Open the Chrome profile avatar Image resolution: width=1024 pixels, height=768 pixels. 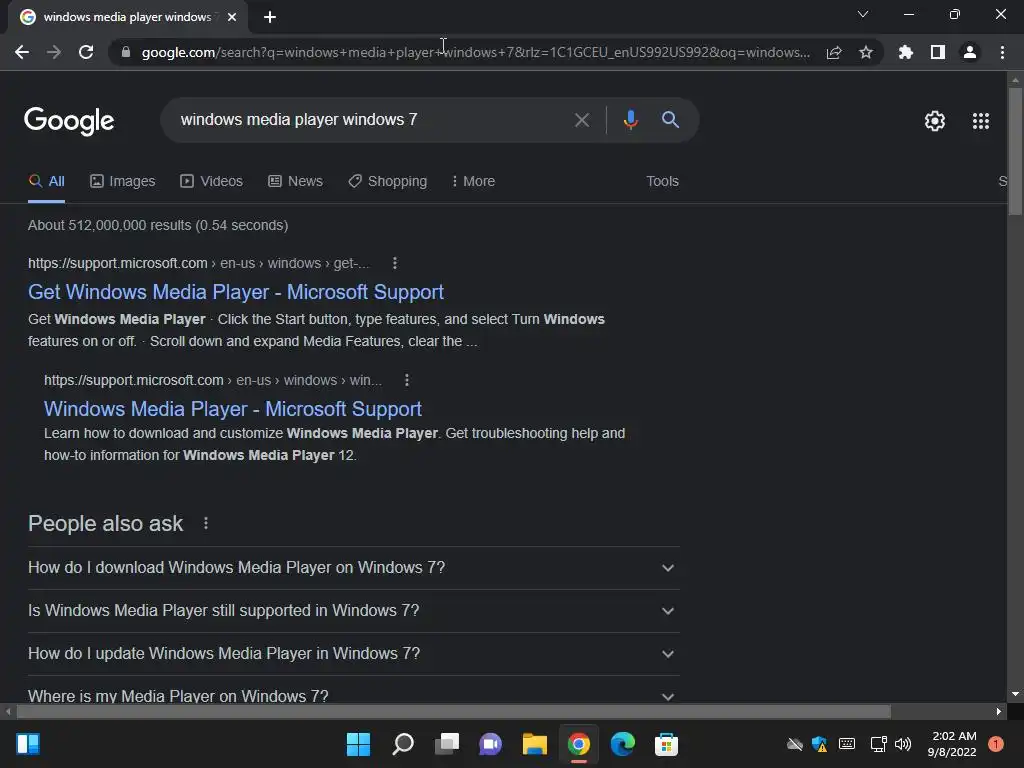(x=970, y=52)
